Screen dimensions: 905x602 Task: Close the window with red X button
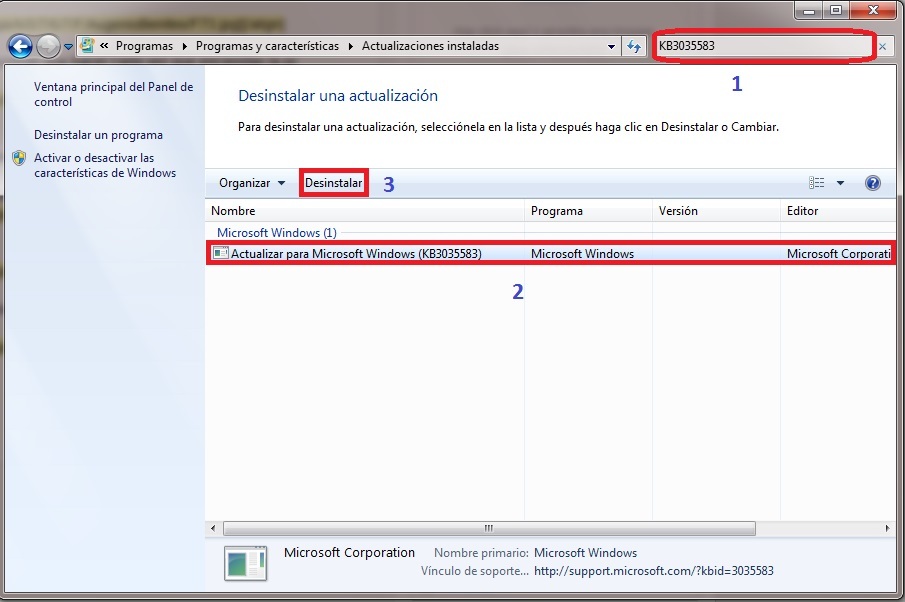coord(873,10)
